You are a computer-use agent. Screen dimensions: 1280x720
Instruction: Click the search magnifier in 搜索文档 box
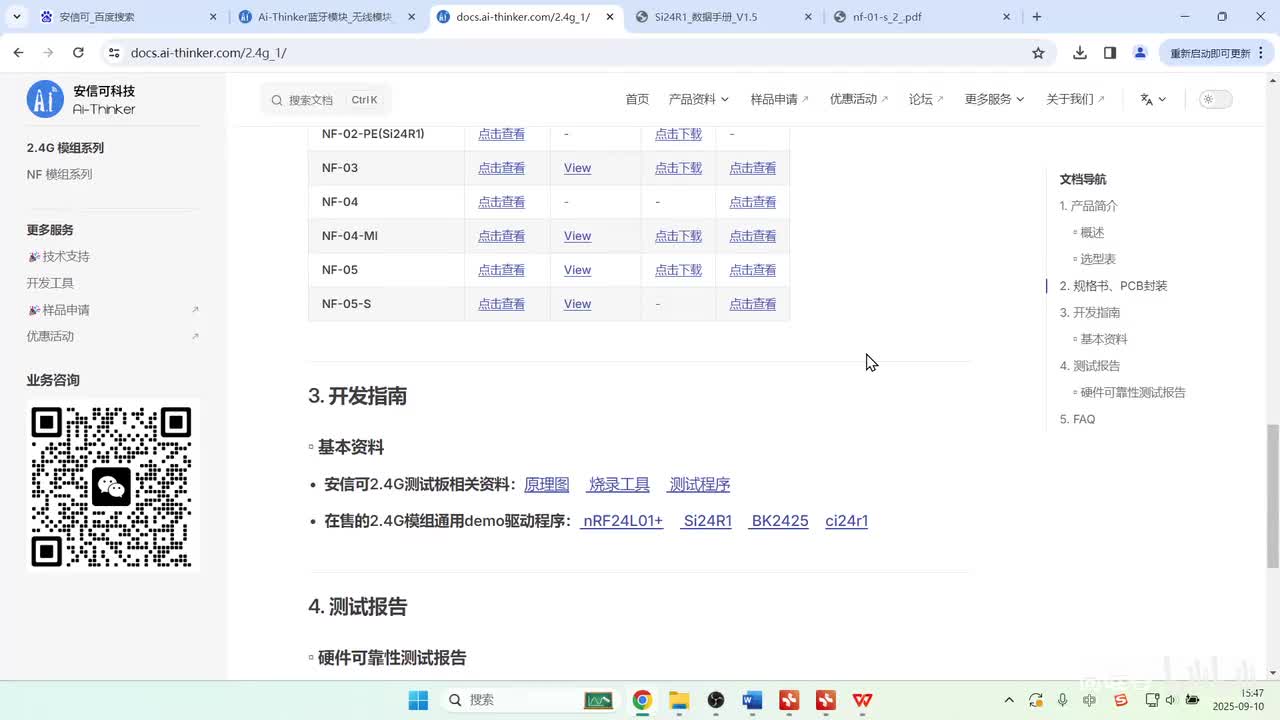(277, 100)
